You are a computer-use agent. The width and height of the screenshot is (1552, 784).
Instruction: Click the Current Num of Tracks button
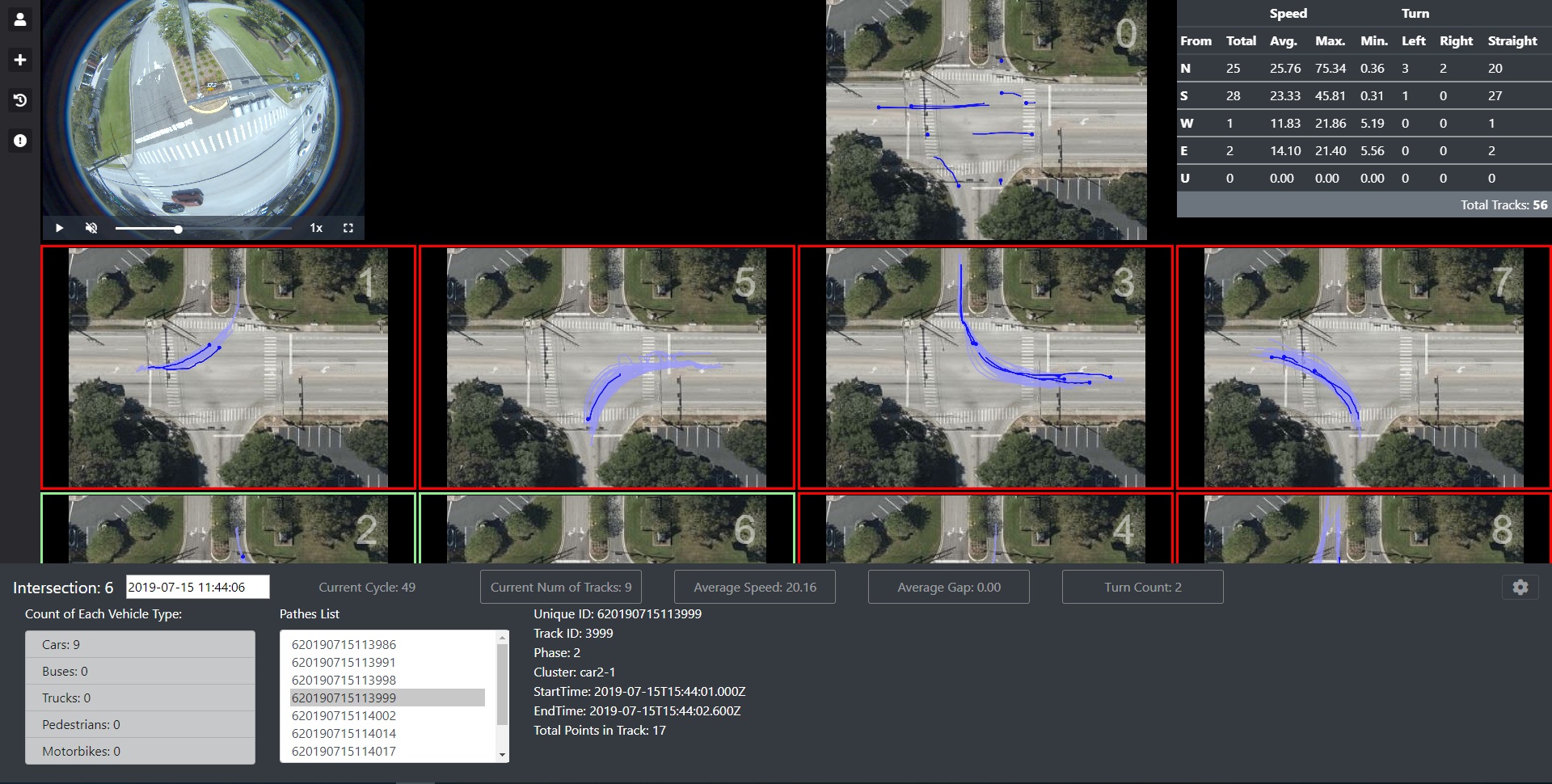tap(560, 588)
